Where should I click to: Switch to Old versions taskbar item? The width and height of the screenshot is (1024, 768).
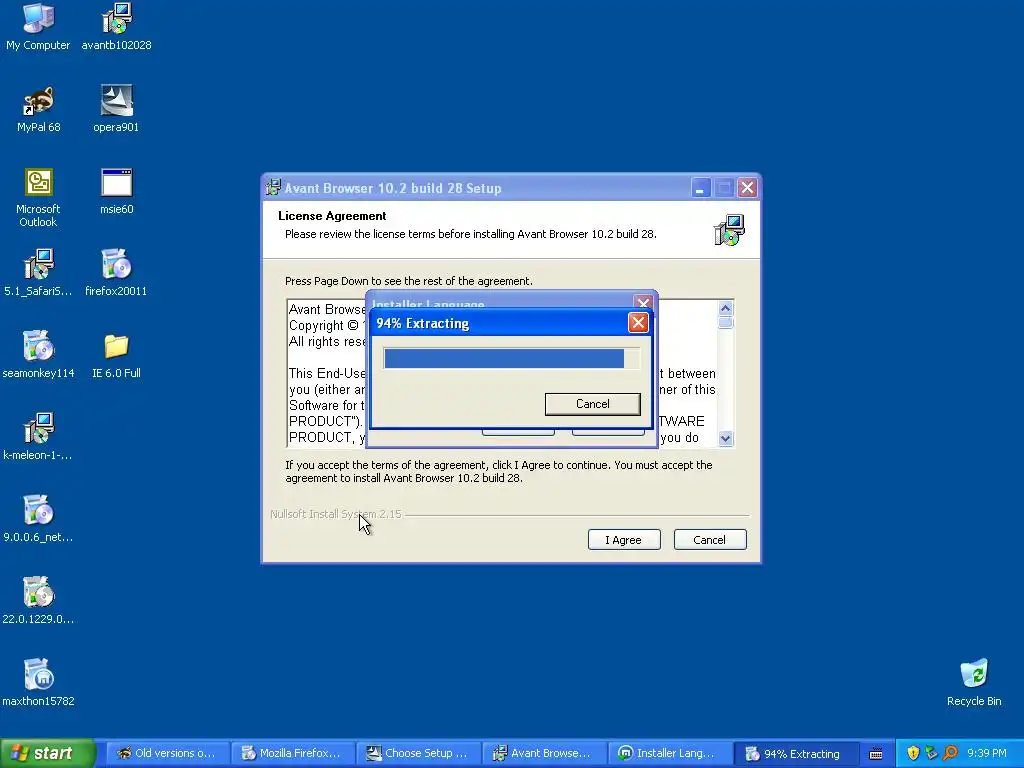(x=168, y=753)
